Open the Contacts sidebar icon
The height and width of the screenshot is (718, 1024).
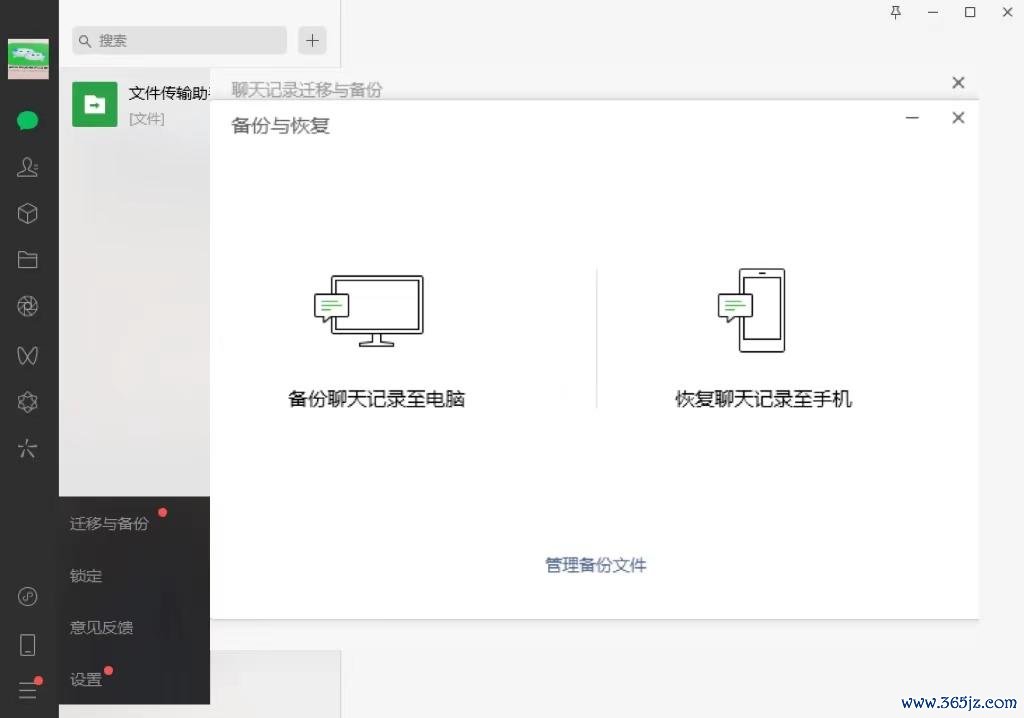point(27,167)
